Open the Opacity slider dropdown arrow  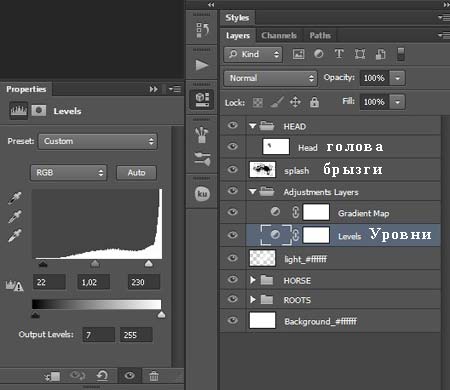397,78
